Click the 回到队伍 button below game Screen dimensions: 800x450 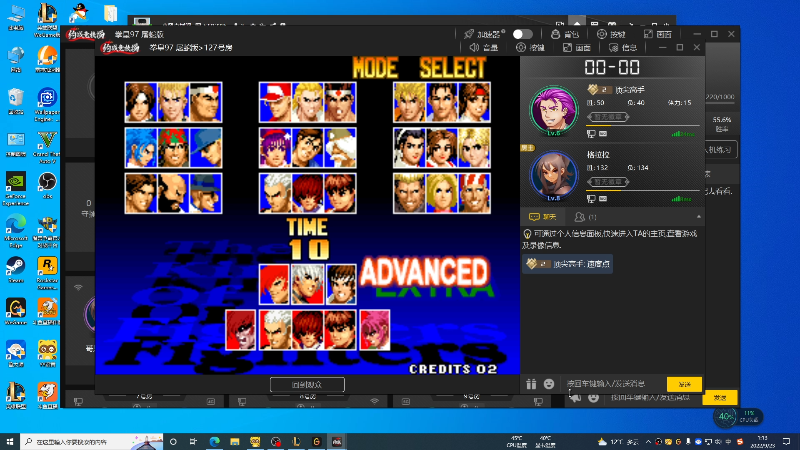307,384
